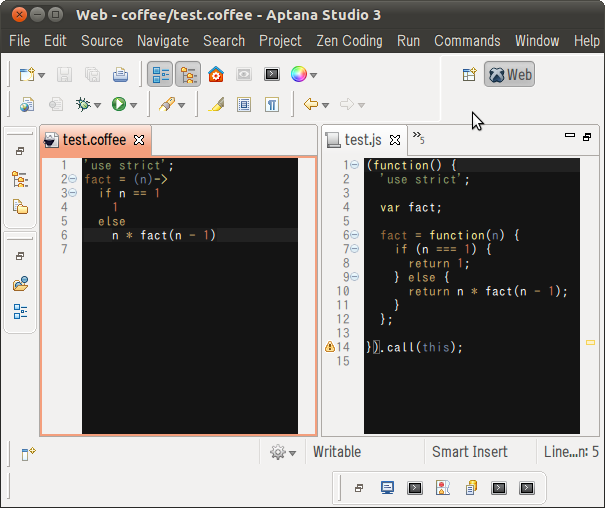Collapse fold marker on coffee line 2
The width and height of the screenshot is (605, 508).
(x=73, y=179)
